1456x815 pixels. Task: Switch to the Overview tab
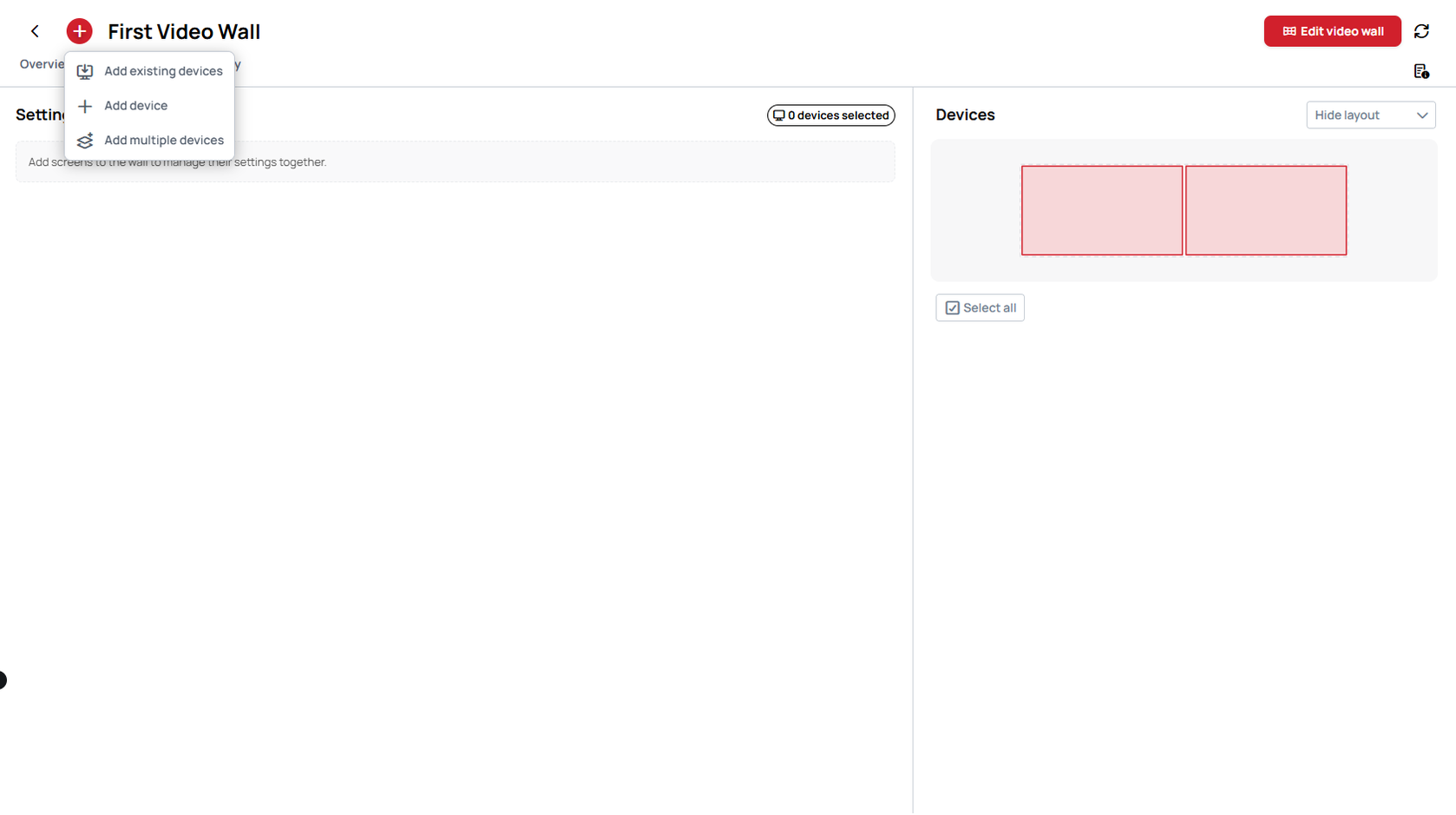pyautogui.click(x=41, y=64)
